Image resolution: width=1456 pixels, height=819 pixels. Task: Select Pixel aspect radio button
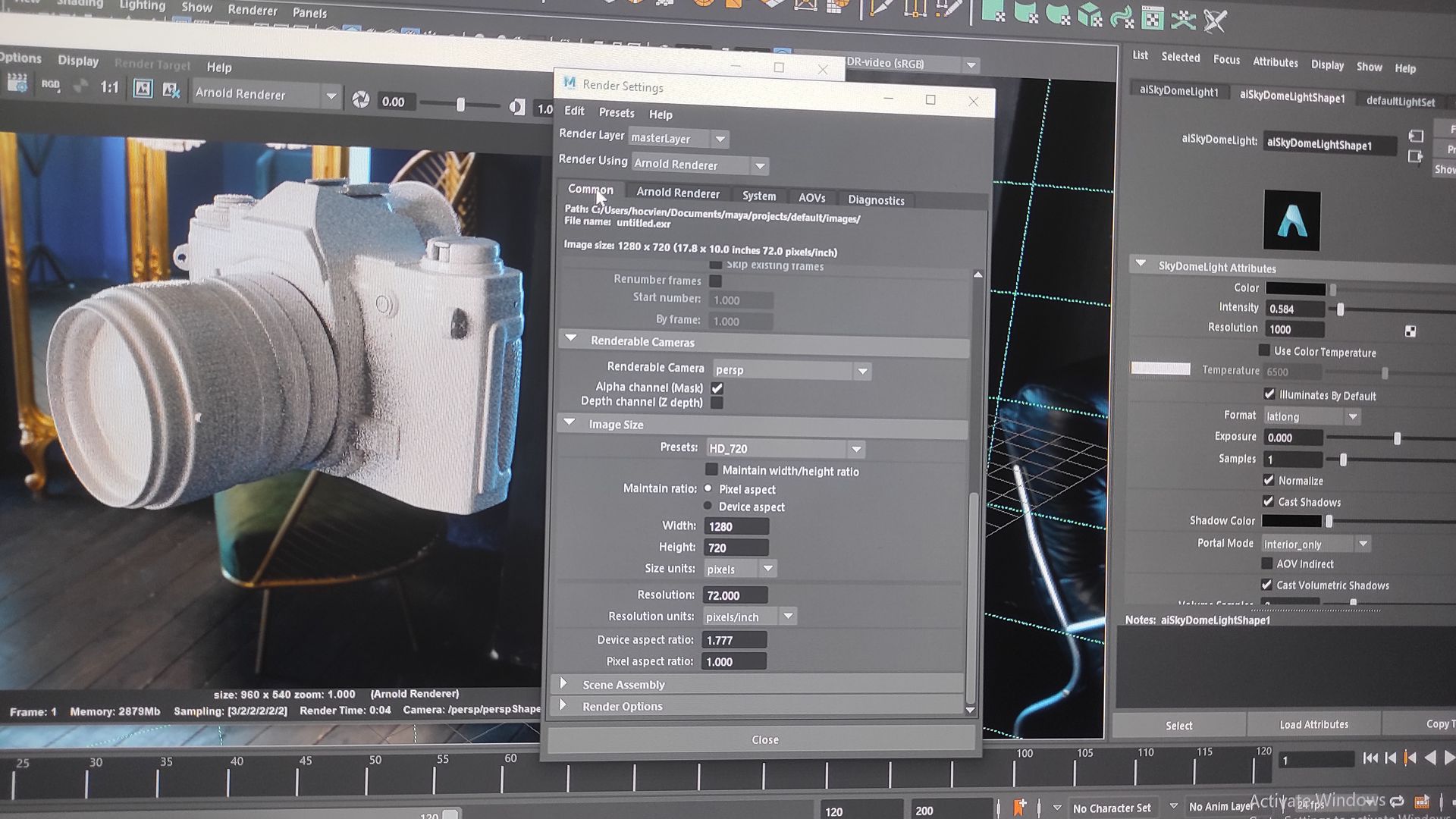tap(708, 488)
